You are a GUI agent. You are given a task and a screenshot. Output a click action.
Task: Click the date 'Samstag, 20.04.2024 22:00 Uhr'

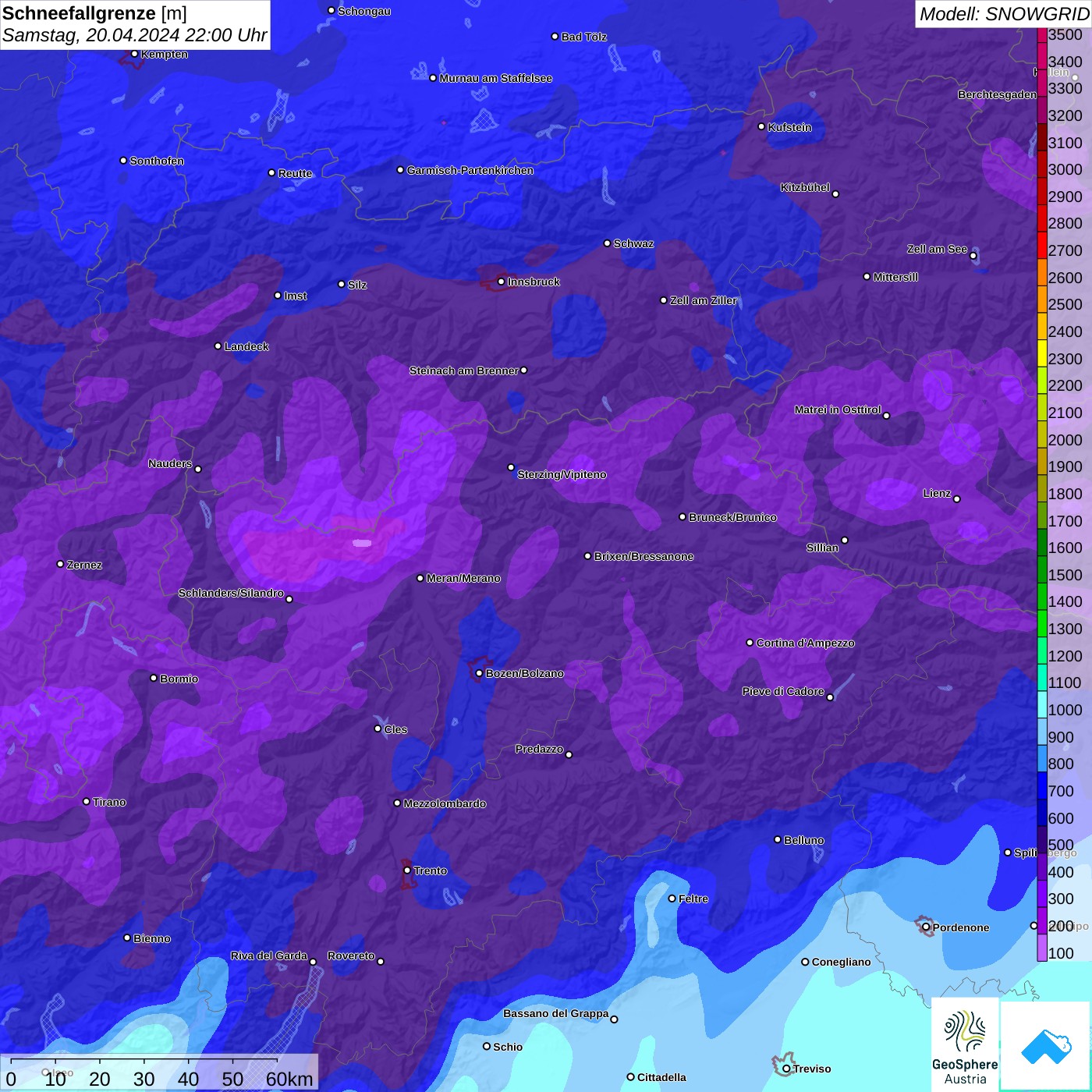click(x=135, y=35)
